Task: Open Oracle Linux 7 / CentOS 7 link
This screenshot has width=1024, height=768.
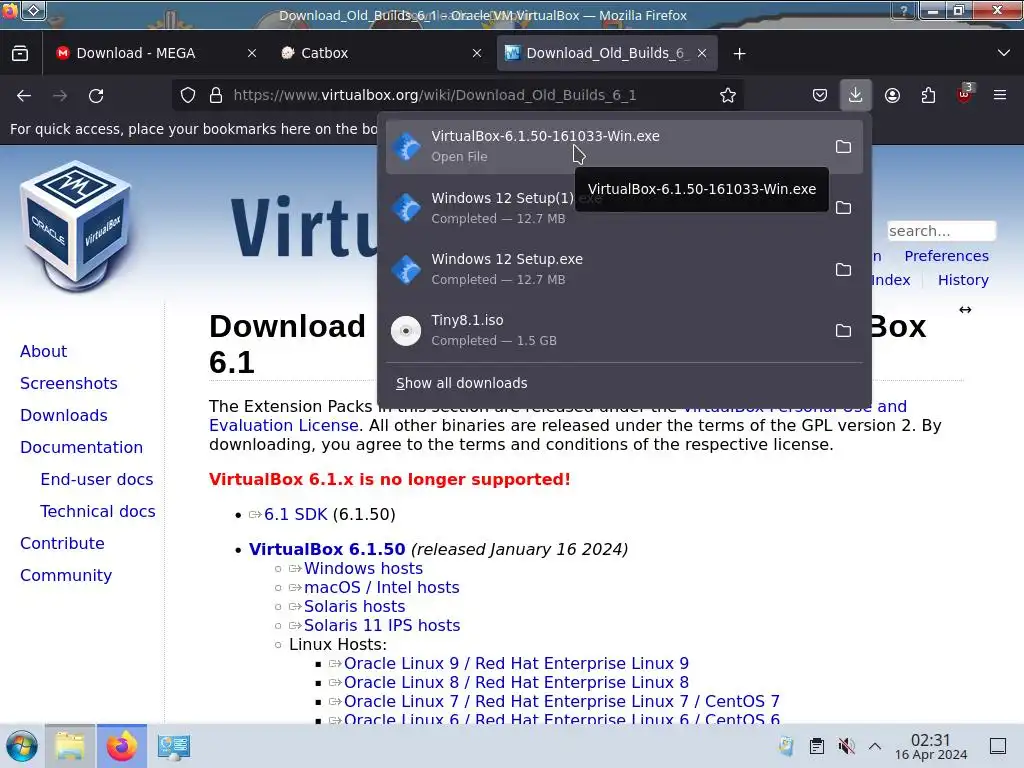Action: [x=562, y=701]
